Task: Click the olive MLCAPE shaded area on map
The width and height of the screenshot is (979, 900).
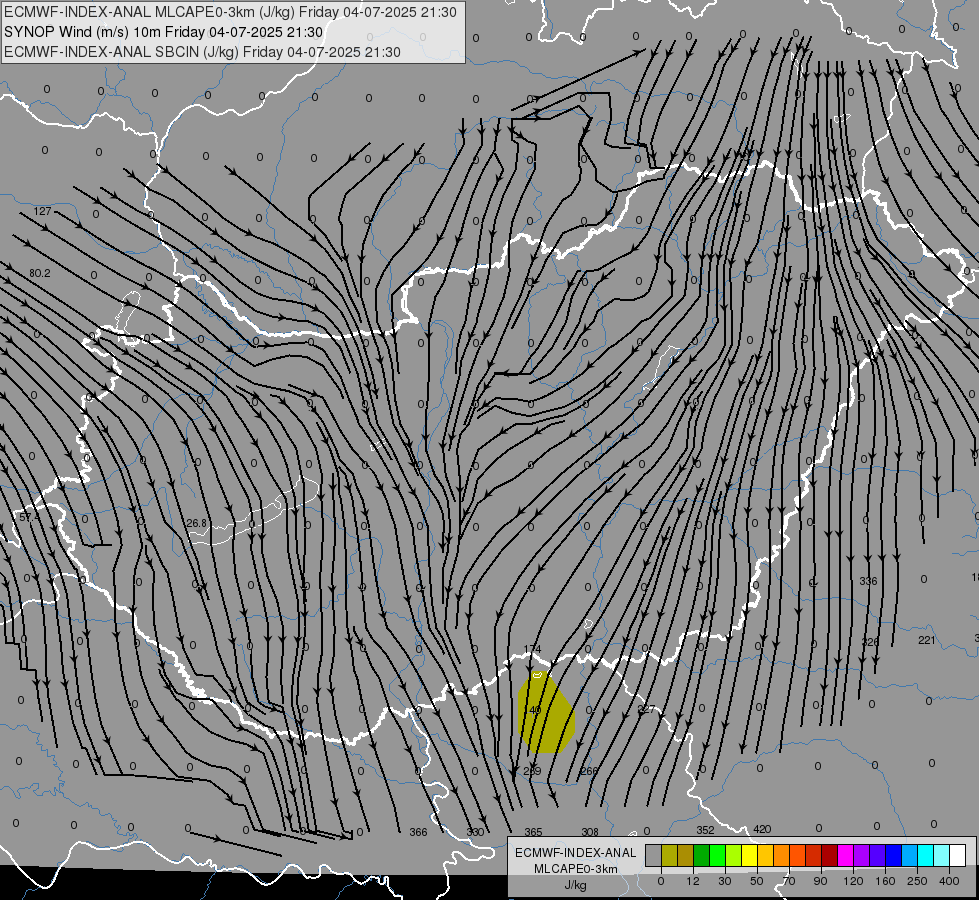Action: (x=545, y=715)
